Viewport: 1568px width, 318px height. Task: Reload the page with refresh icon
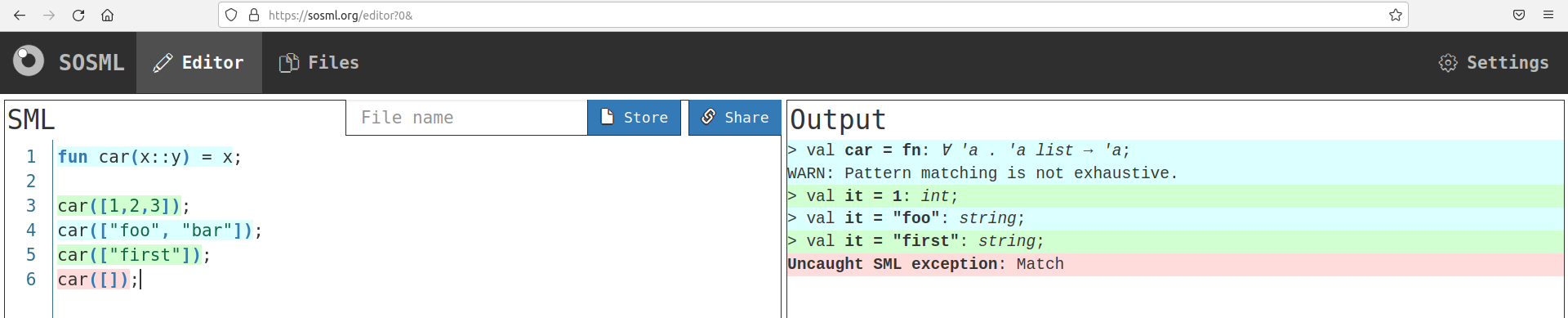[78, 15]
